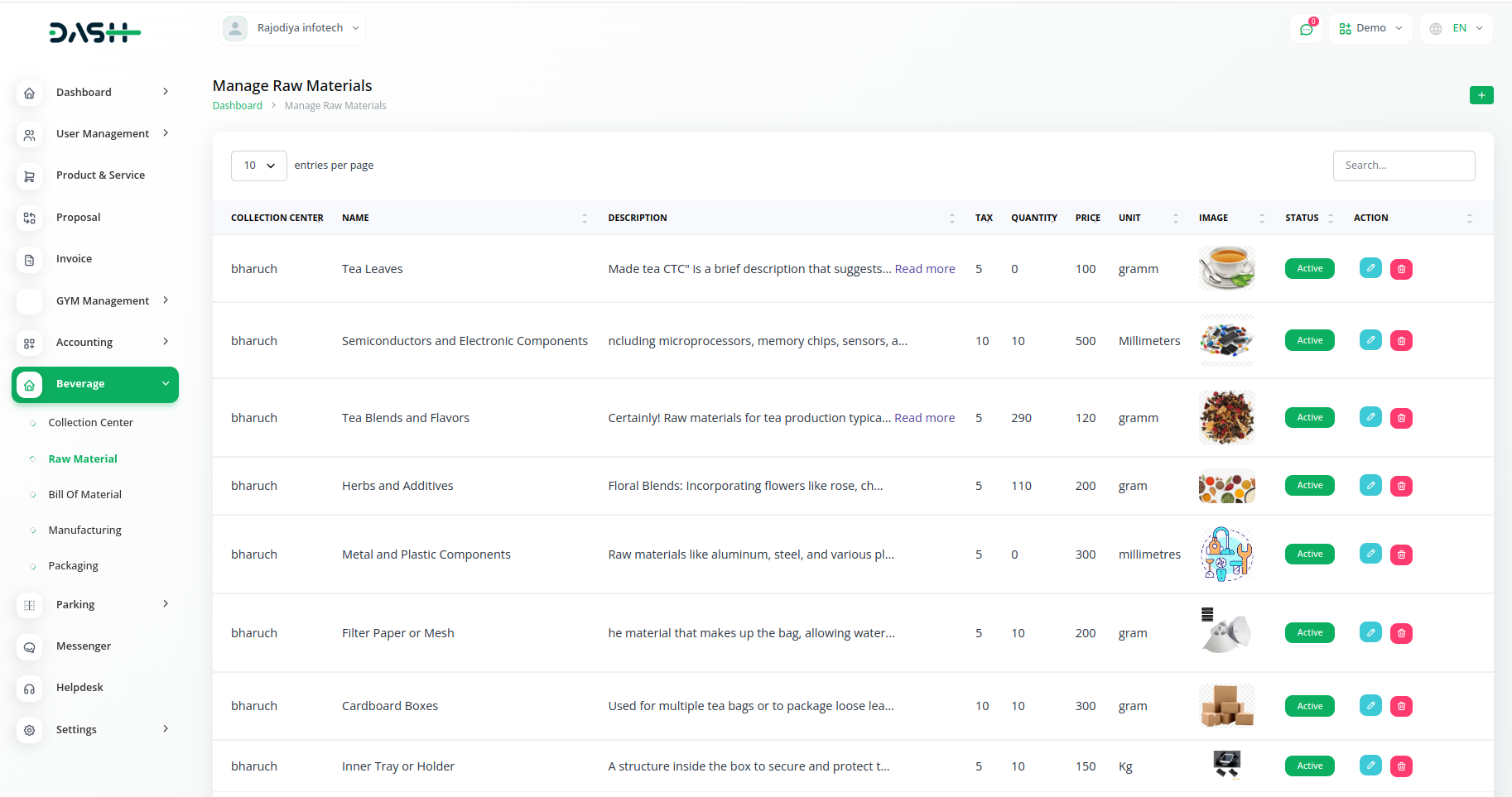Click the Invoice sidebar icon
1512x797 pixels.
click(x=30, y=260)
